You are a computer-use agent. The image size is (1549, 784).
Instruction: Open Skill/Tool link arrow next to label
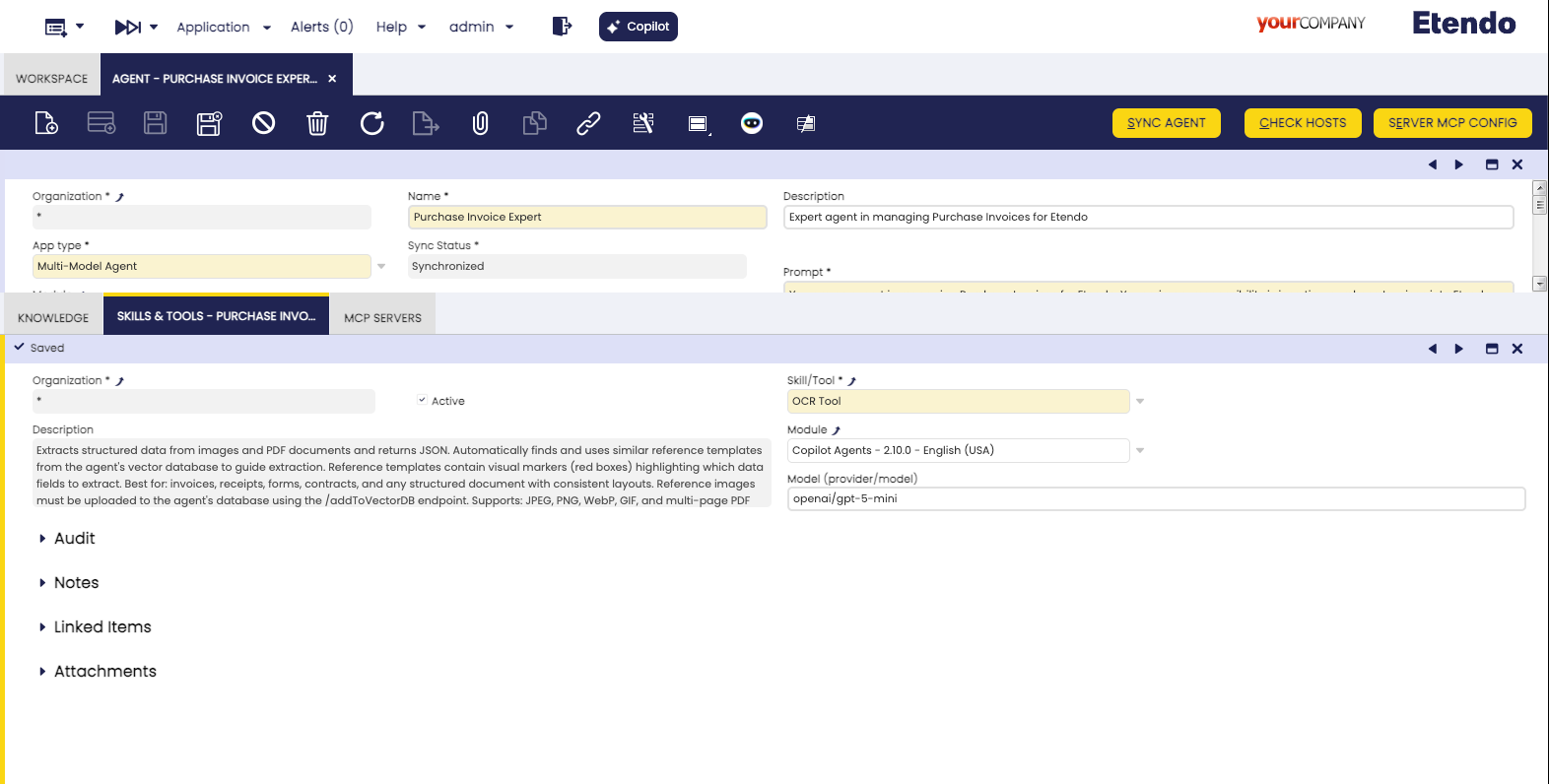(x=852, y=381)
